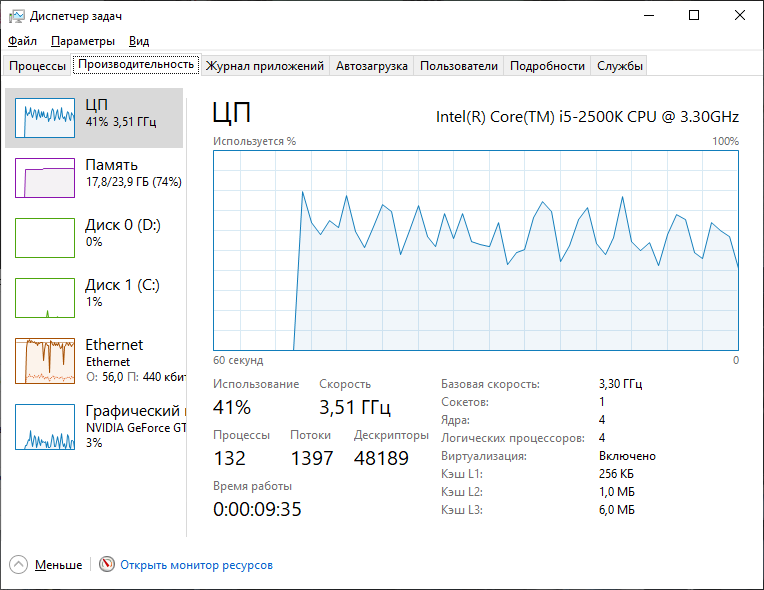
Task: Open the Файл menu
Action: (x=22, y=41)
